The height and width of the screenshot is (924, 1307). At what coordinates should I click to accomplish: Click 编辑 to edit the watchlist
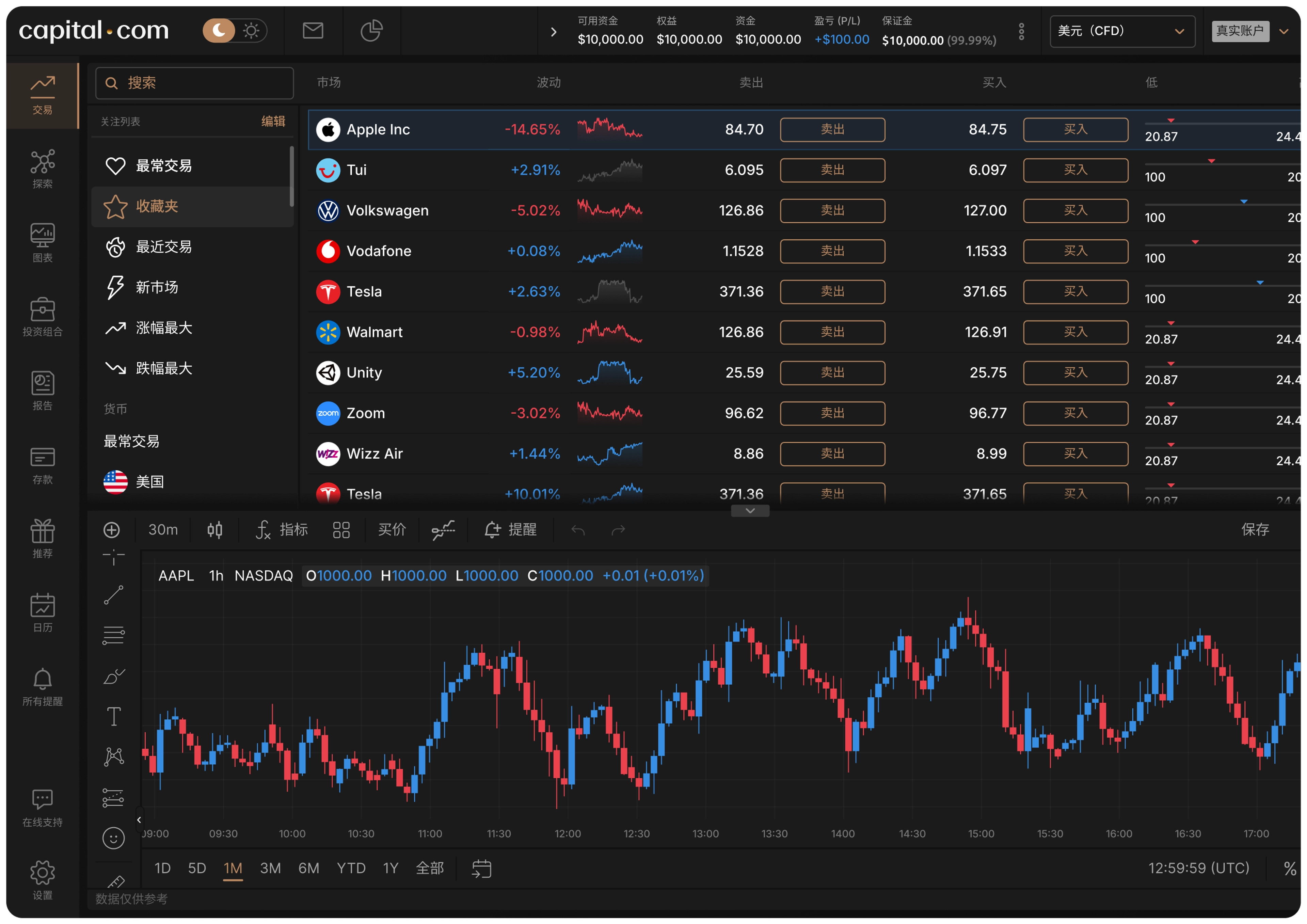[273, 121]
